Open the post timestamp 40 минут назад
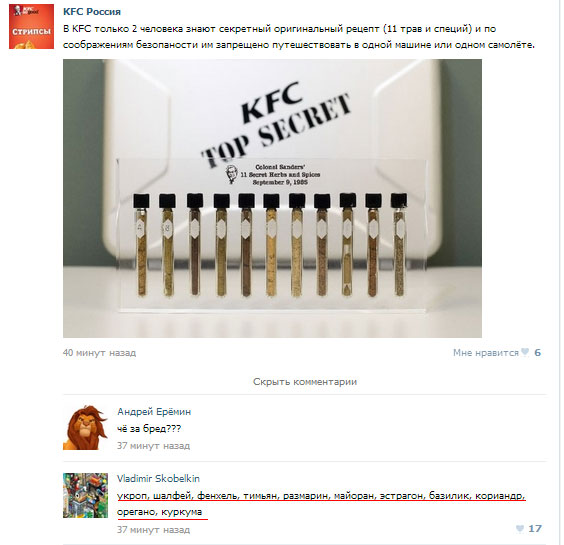Viewport: 564px width, 545px height. coord(99,353)
